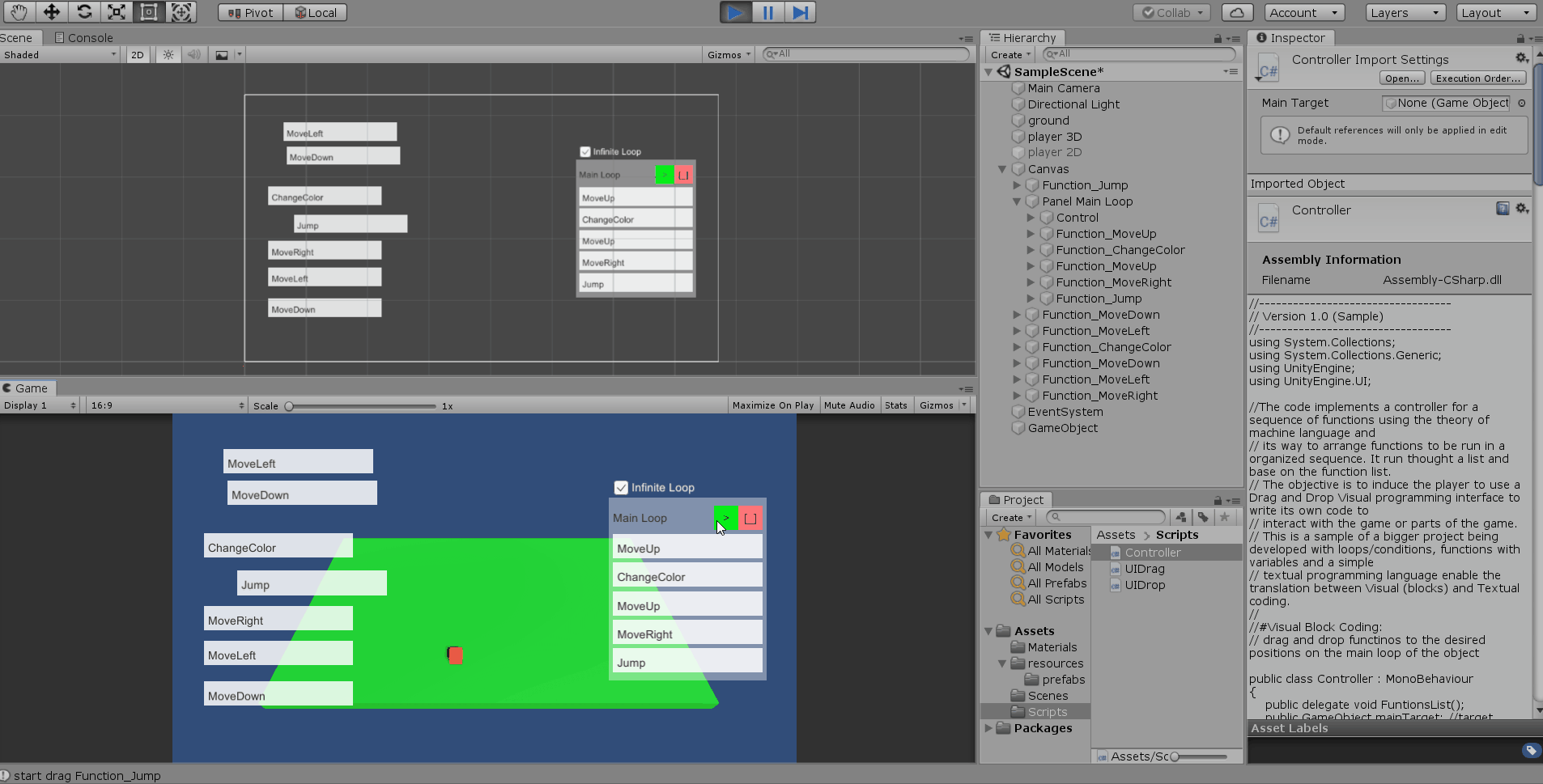
Task: Open Project panel Create button
Action: (1011, 518)
